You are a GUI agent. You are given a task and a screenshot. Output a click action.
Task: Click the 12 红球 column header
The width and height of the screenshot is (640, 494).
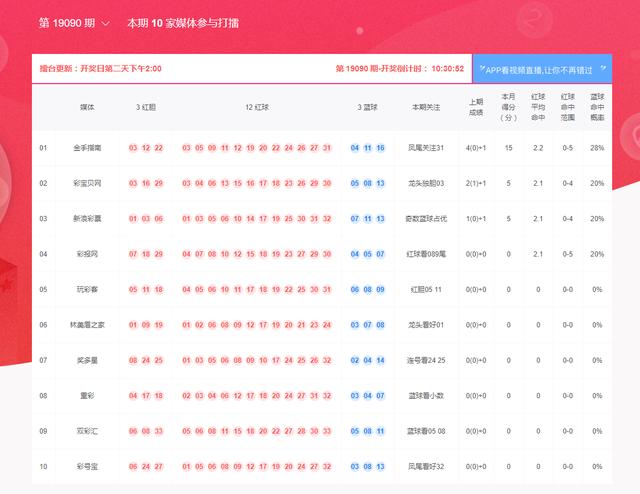tap(257, 107)
